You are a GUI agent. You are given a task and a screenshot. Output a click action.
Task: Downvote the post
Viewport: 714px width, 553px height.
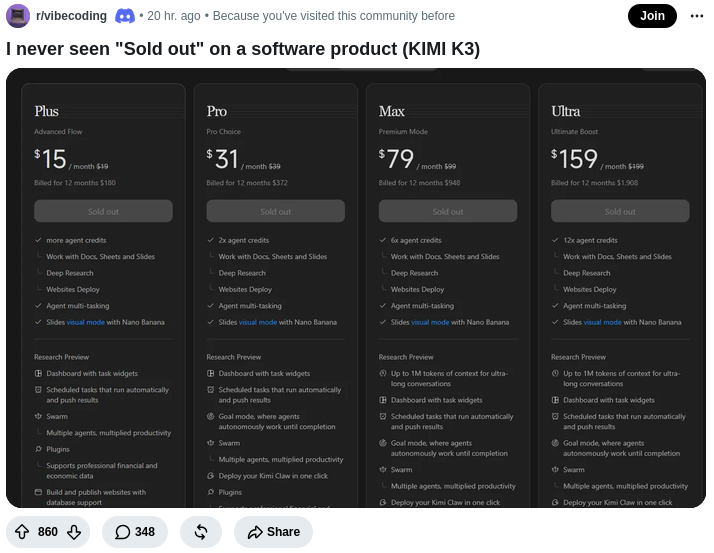(x=74, y=532)
